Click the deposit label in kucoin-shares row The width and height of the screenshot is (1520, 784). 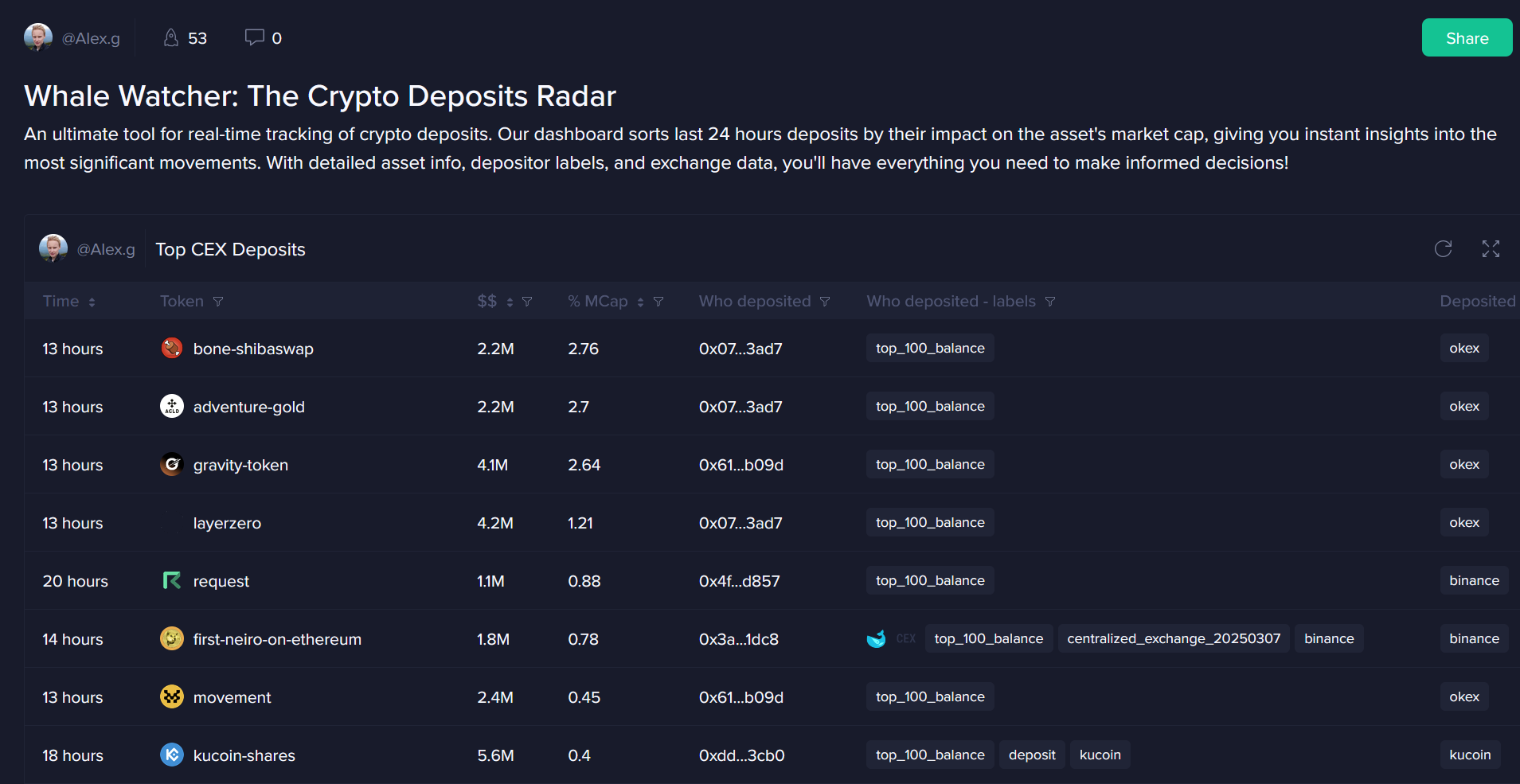coord(1032,755)
